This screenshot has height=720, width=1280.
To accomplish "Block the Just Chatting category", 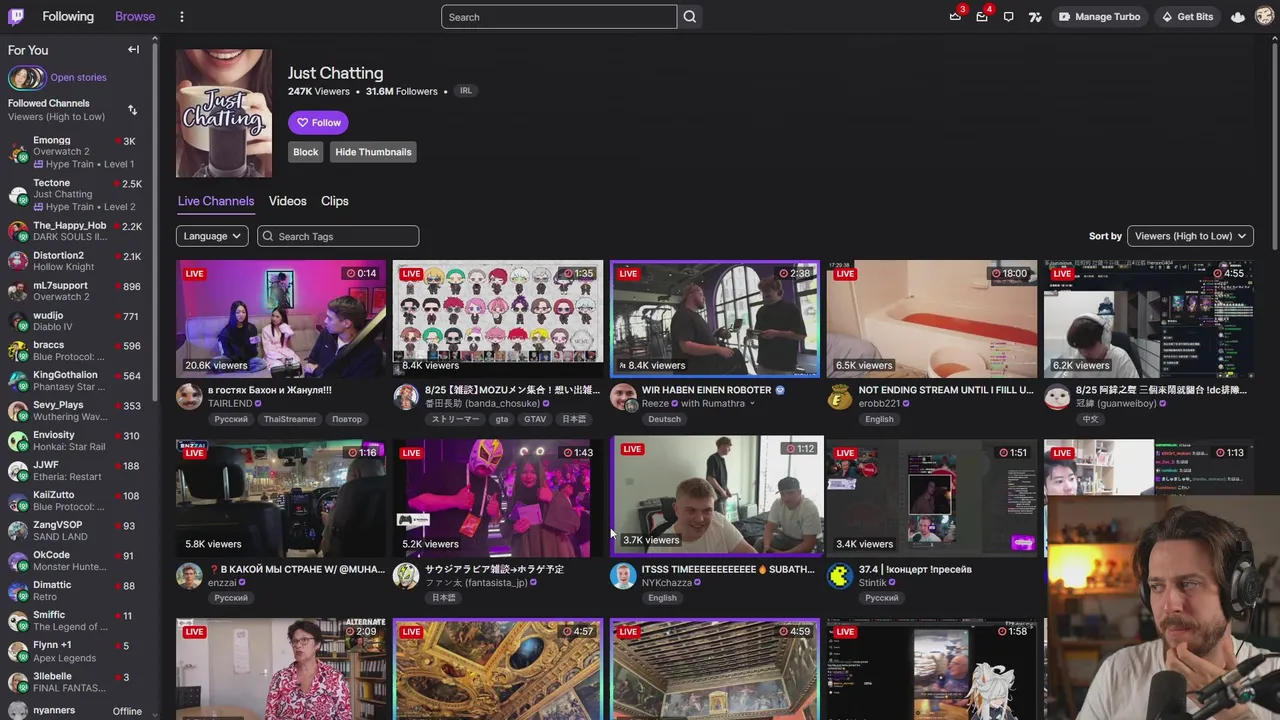I will 306,152.
